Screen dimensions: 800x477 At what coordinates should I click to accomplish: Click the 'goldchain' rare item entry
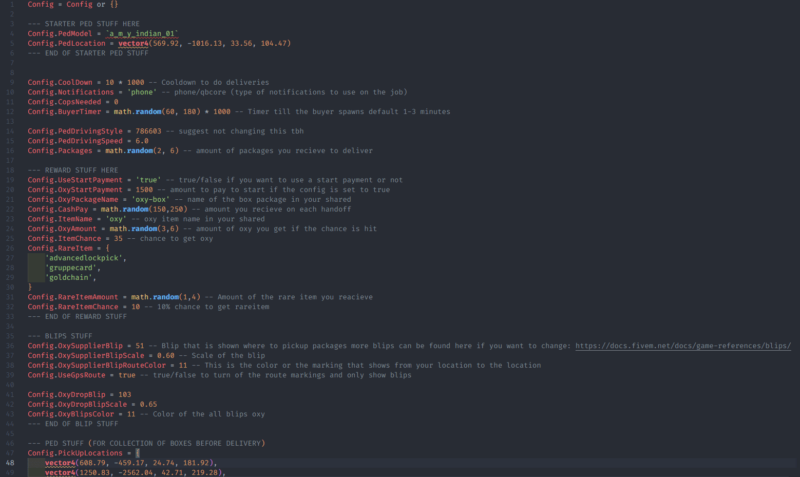point(70,278)
